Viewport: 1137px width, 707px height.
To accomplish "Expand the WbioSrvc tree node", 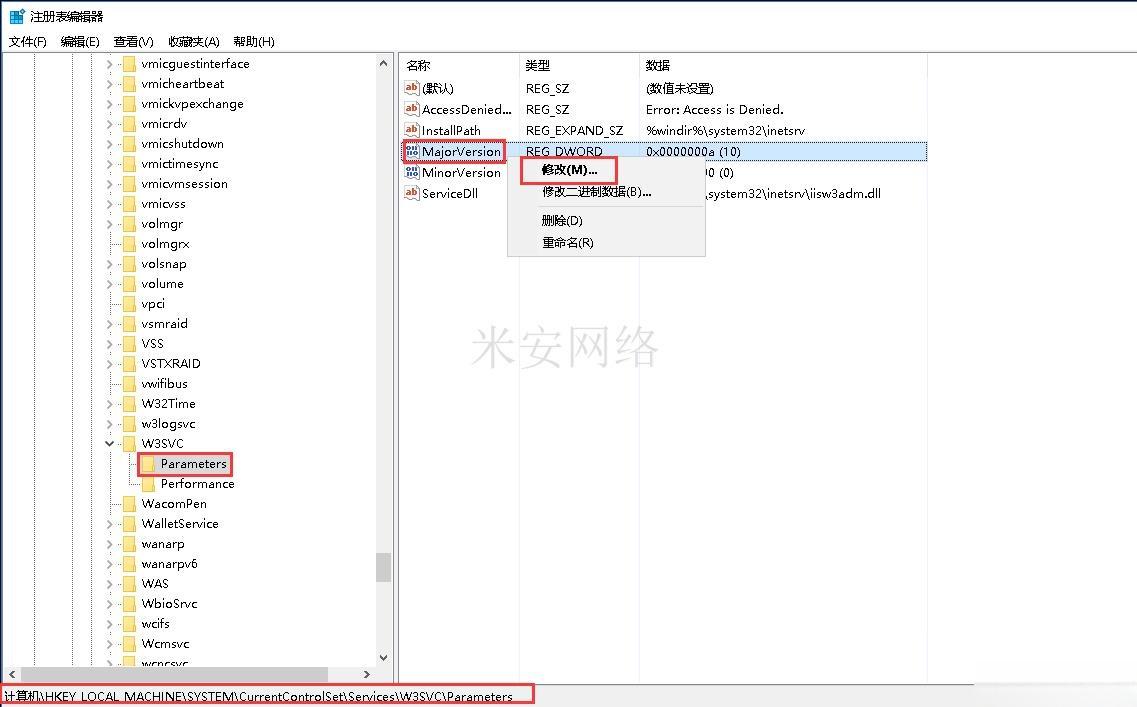I will click(x=109, y=604).
